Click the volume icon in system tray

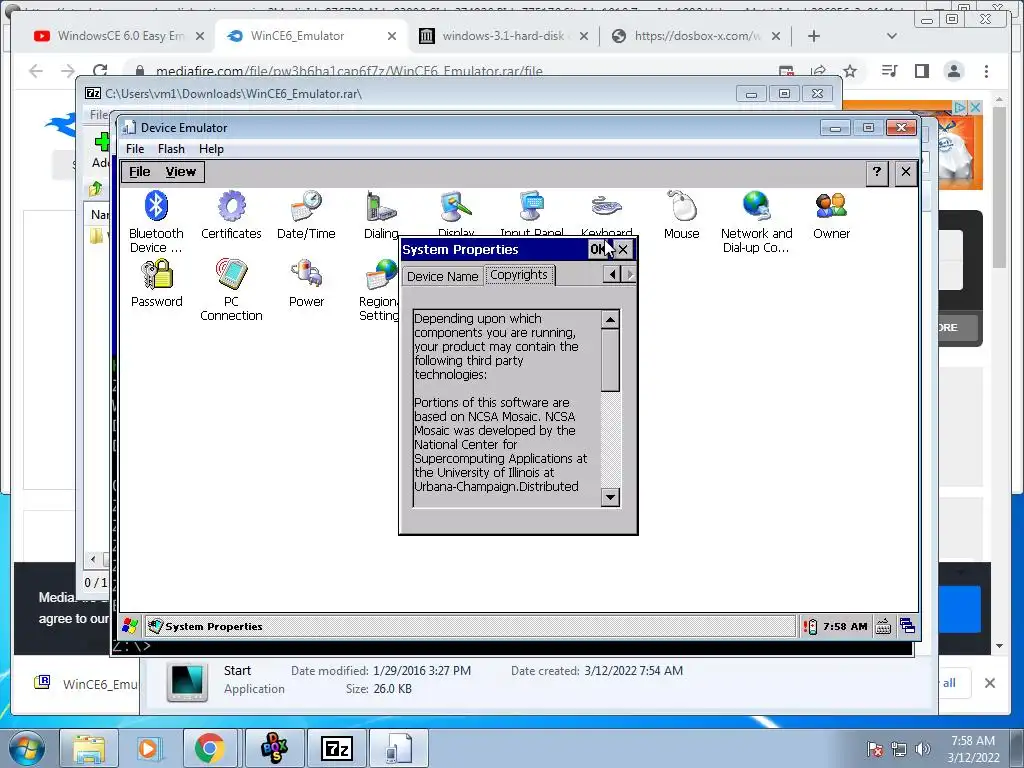[x=923, y=749]
